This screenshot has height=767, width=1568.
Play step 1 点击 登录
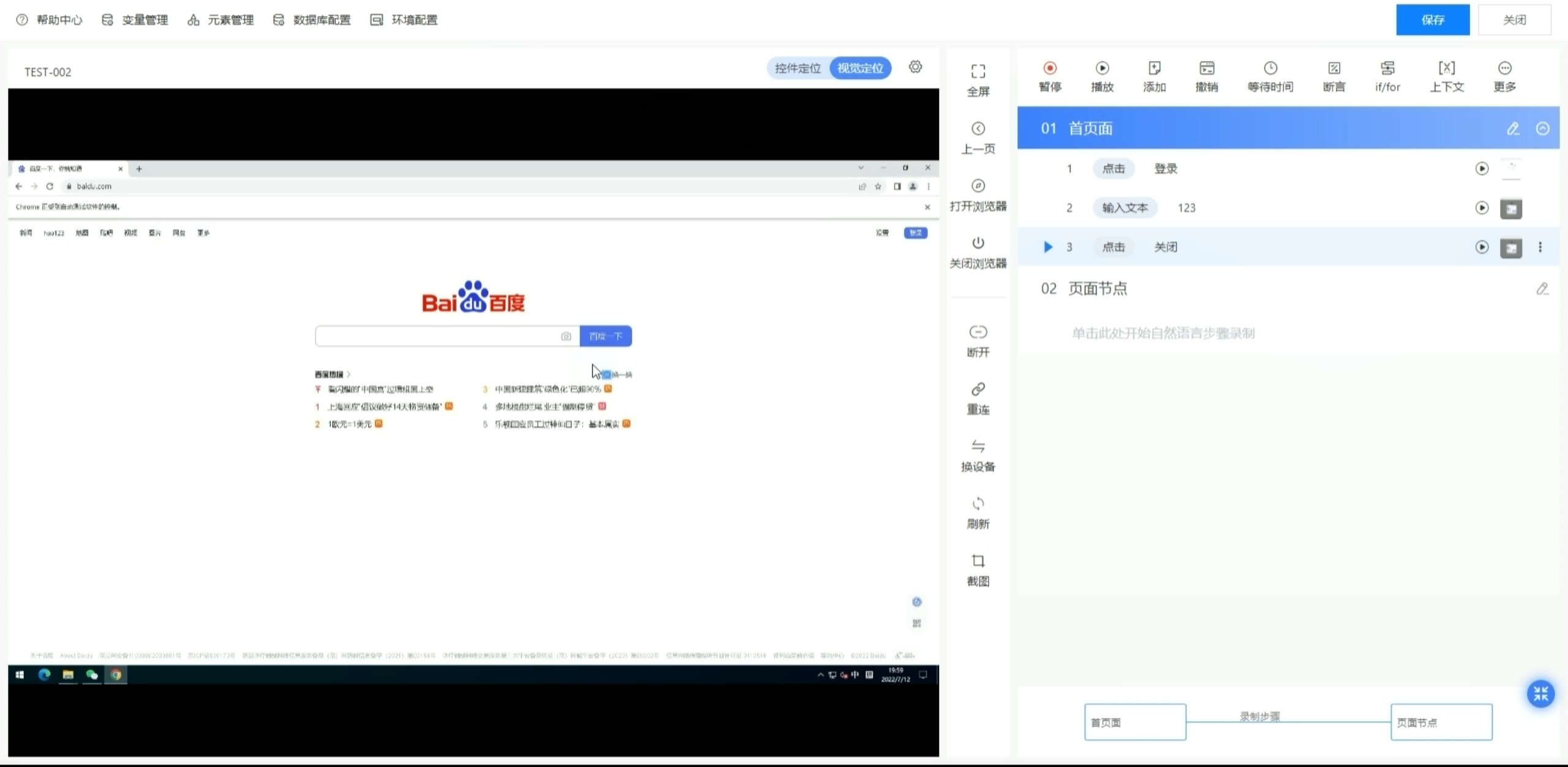[1482, 168]
